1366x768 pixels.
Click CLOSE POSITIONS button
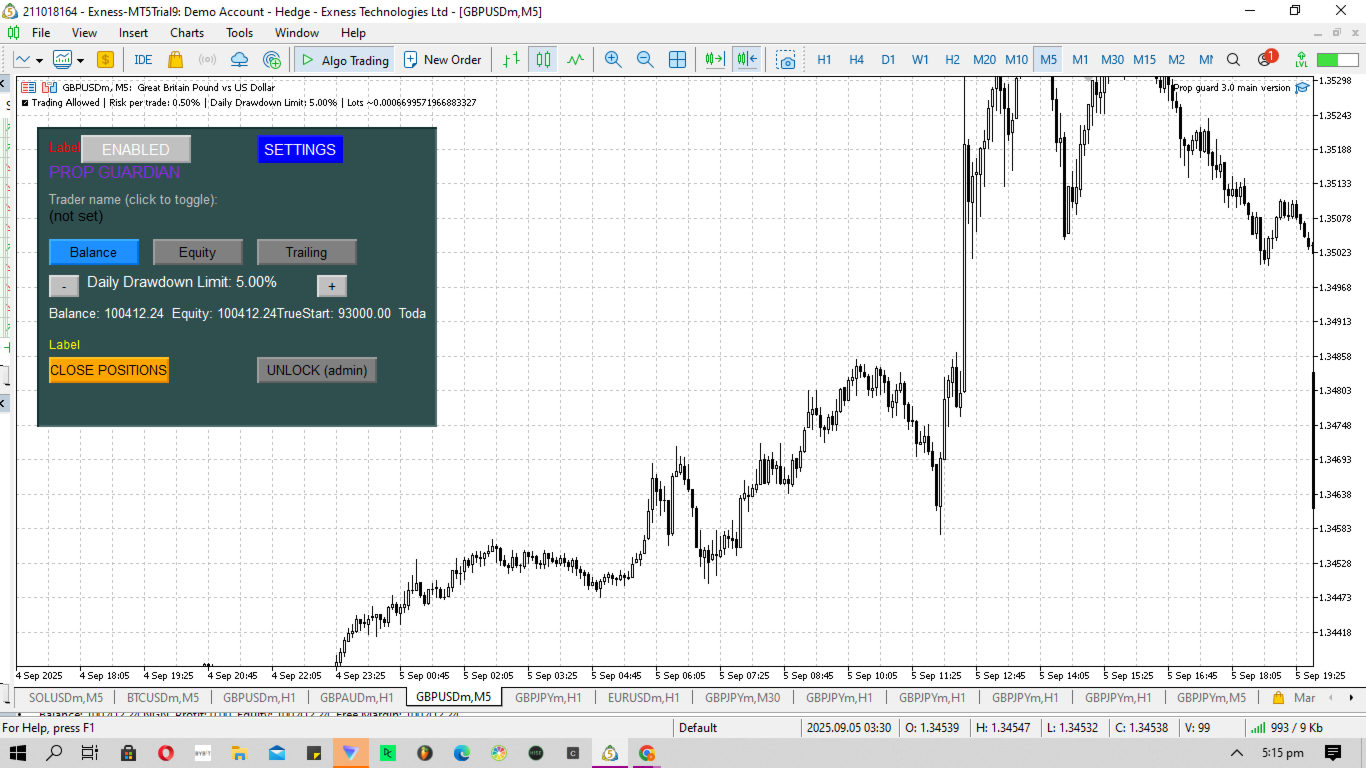[109, 370]
